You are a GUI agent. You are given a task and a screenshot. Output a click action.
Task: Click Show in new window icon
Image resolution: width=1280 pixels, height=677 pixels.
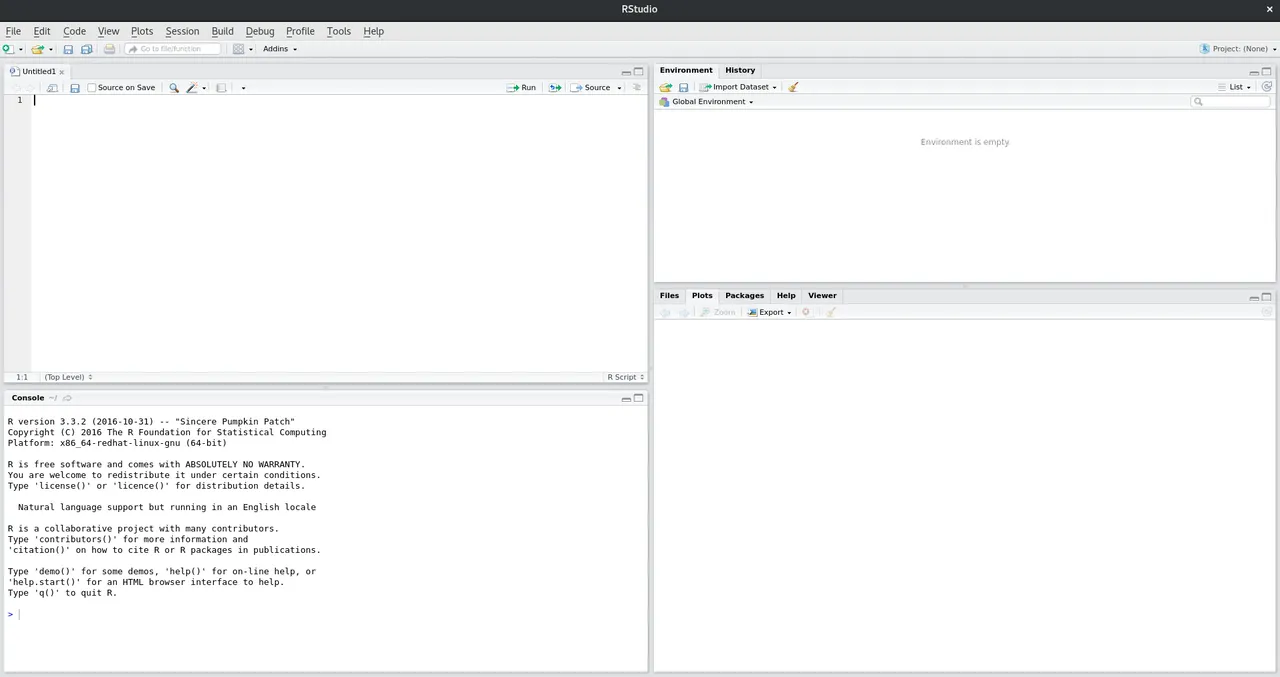pyautogui.click(x=52, y=88)
